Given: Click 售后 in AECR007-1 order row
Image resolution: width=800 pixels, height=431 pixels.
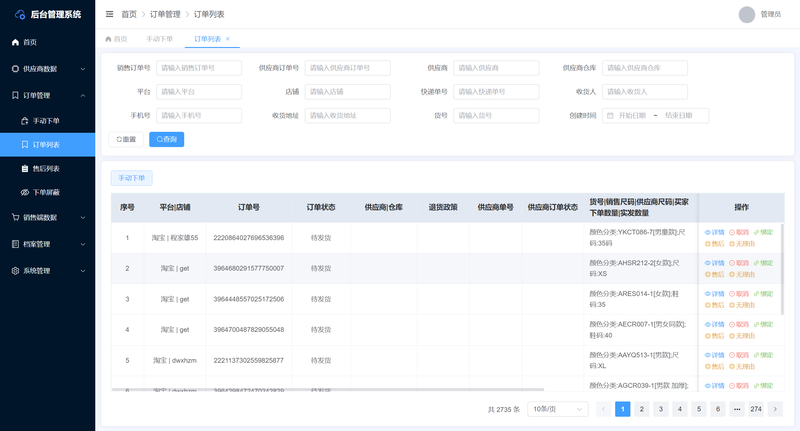Looking at the screenshot, I should pos(714,336).
